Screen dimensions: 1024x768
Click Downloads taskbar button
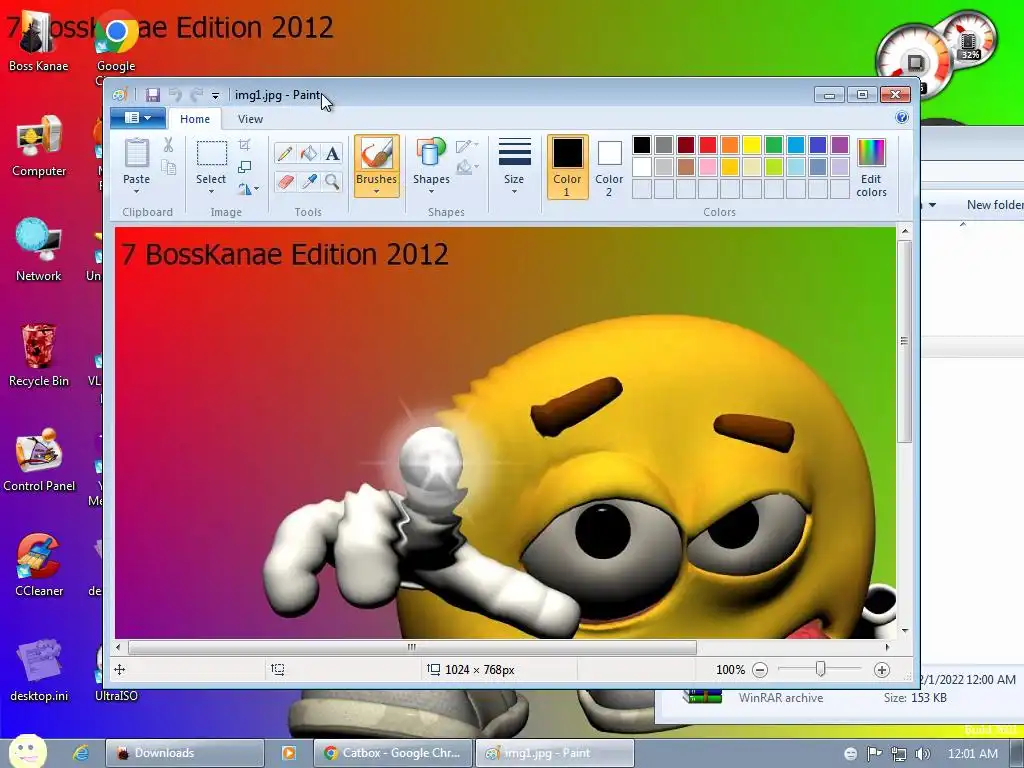pyautogui.click(x=185, y=753)
